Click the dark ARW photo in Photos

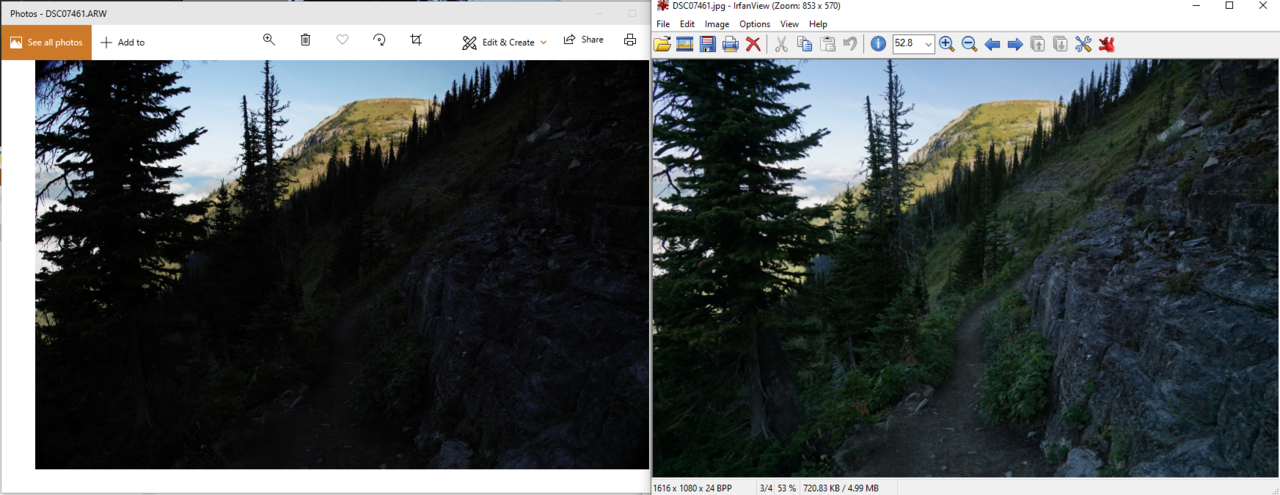(x=342, y=265)
